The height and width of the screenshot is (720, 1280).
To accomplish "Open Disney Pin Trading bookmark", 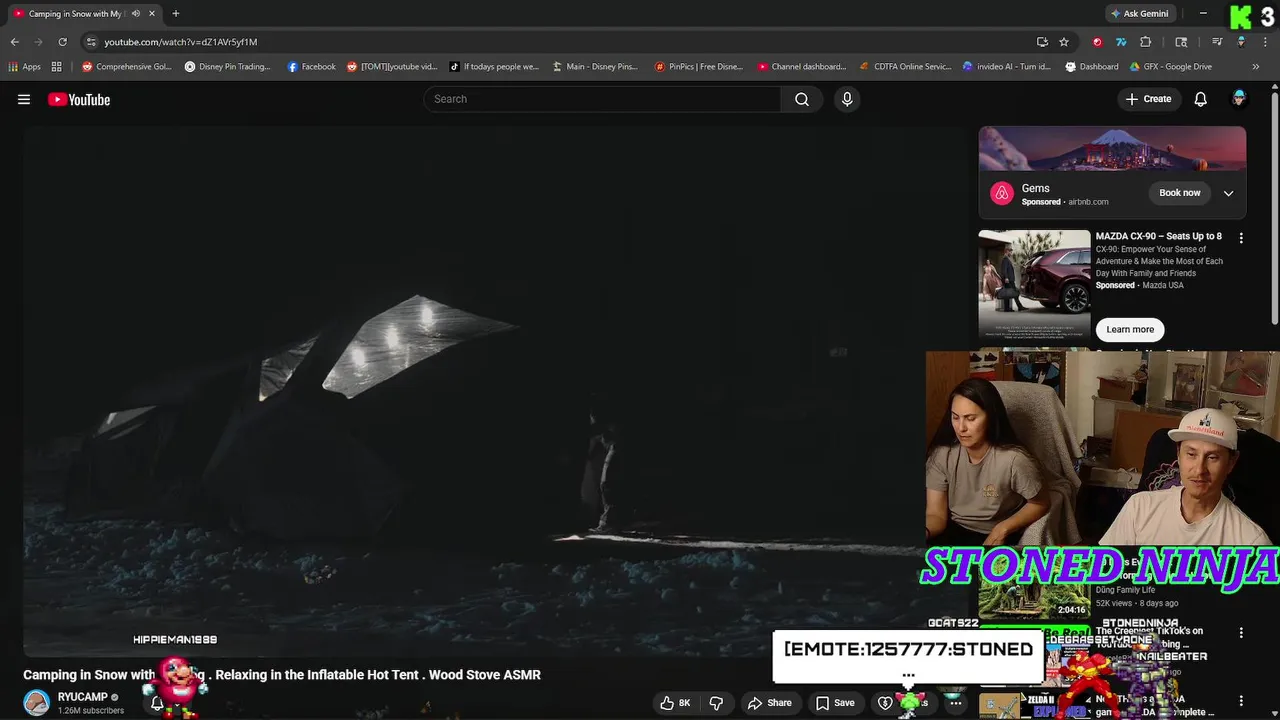I will click(x=227, y=67).
